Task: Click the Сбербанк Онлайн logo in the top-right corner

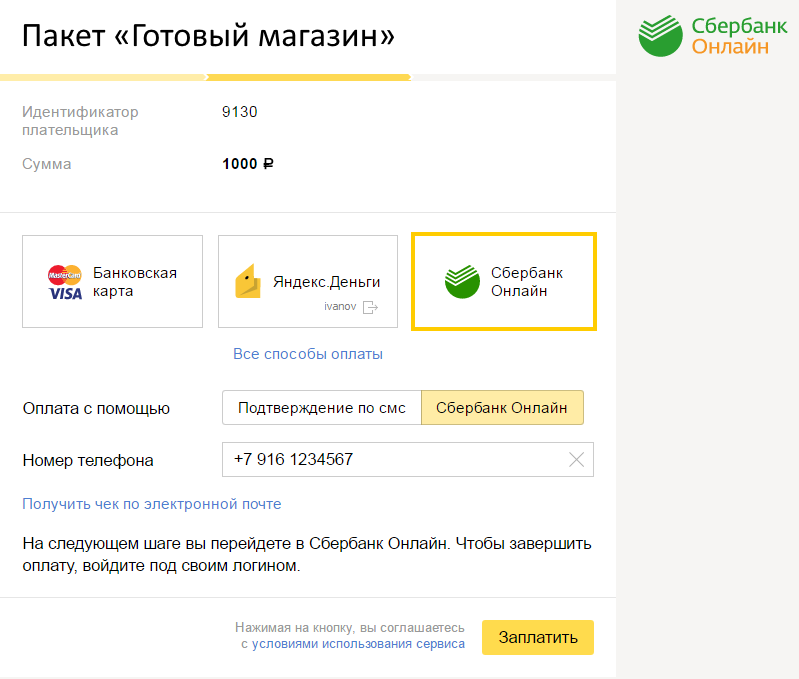Action: 704,36
